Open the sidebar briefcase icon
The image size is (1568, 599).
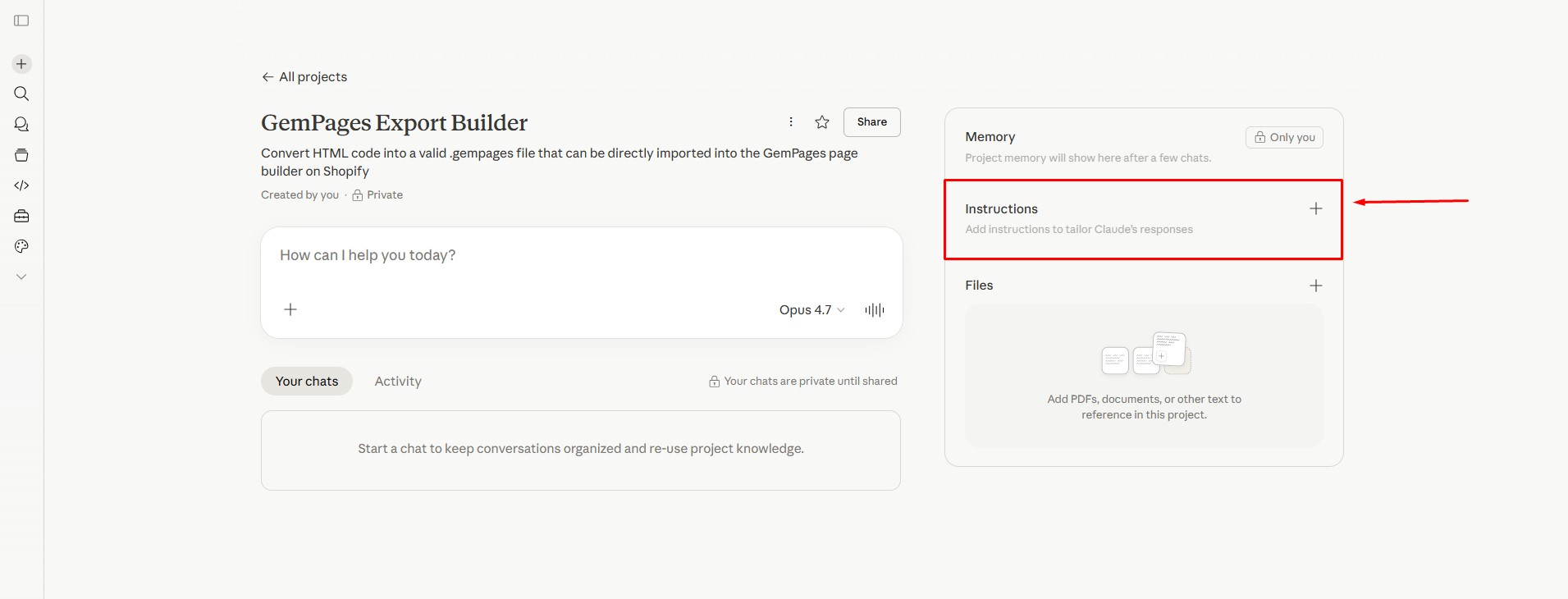point(21,216)
